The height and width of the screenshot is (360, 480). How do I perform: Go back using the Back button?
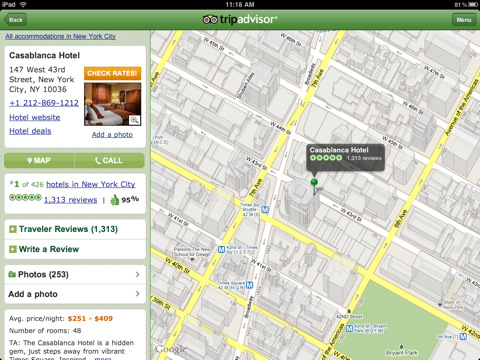coord(15,20)
